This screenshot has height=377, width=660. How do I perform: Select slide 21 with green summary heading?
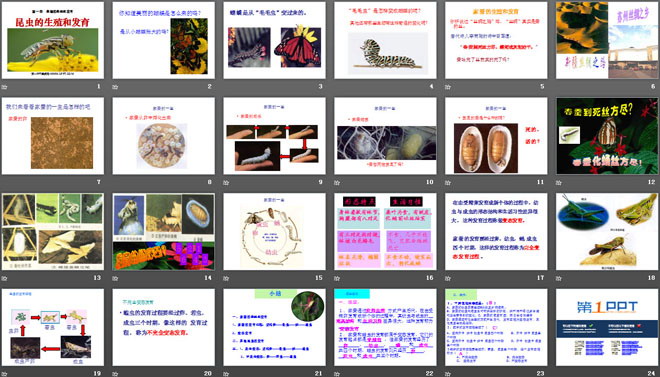[x=274, y=327]
